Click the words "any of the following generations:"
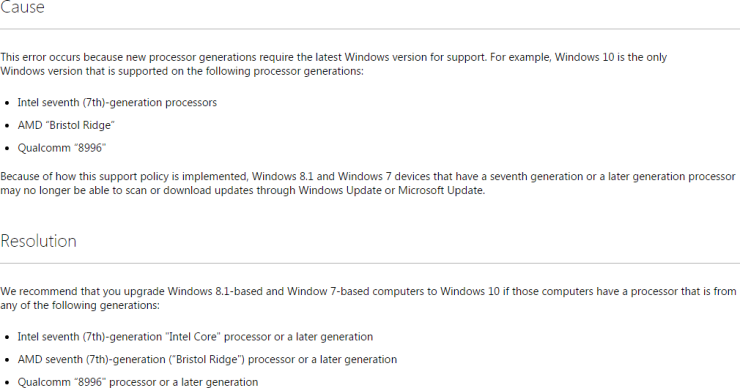Viewport: 740px width, 388px height. tap(80, 305)
